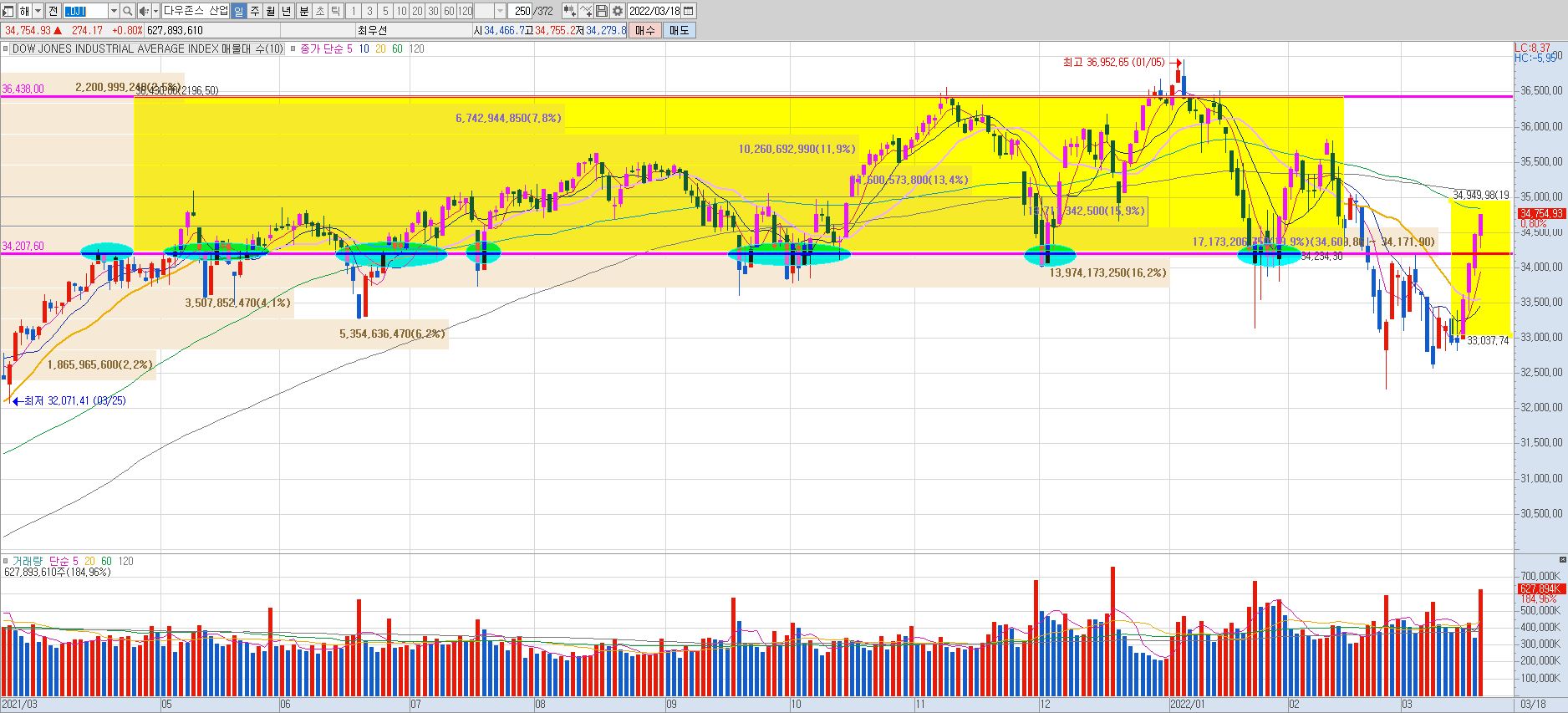Toggle the square marker beside DOW JONES title
This screenshot has width=1568, height=713.
click(6, 48)
